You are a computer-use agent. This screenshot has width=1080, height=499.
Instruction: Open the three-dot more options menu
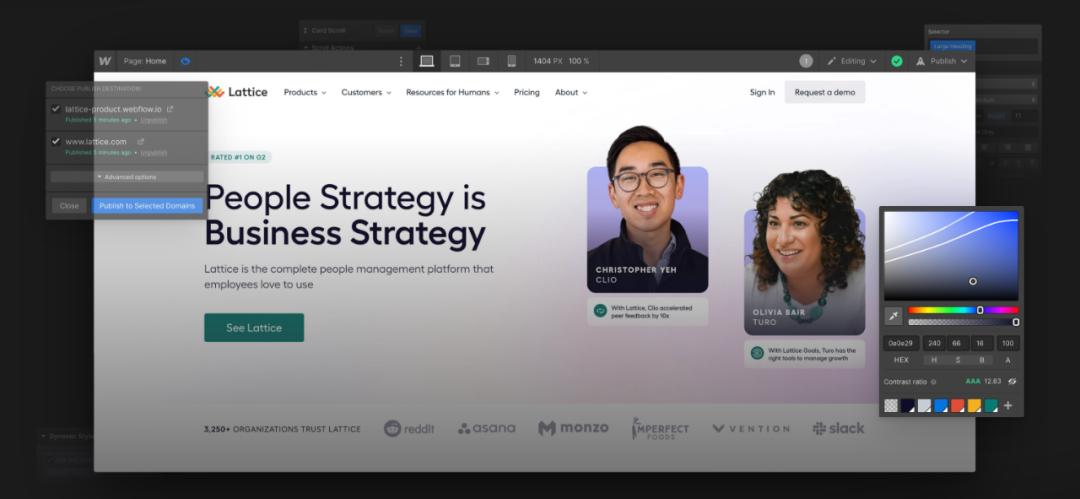click(401, 61)
